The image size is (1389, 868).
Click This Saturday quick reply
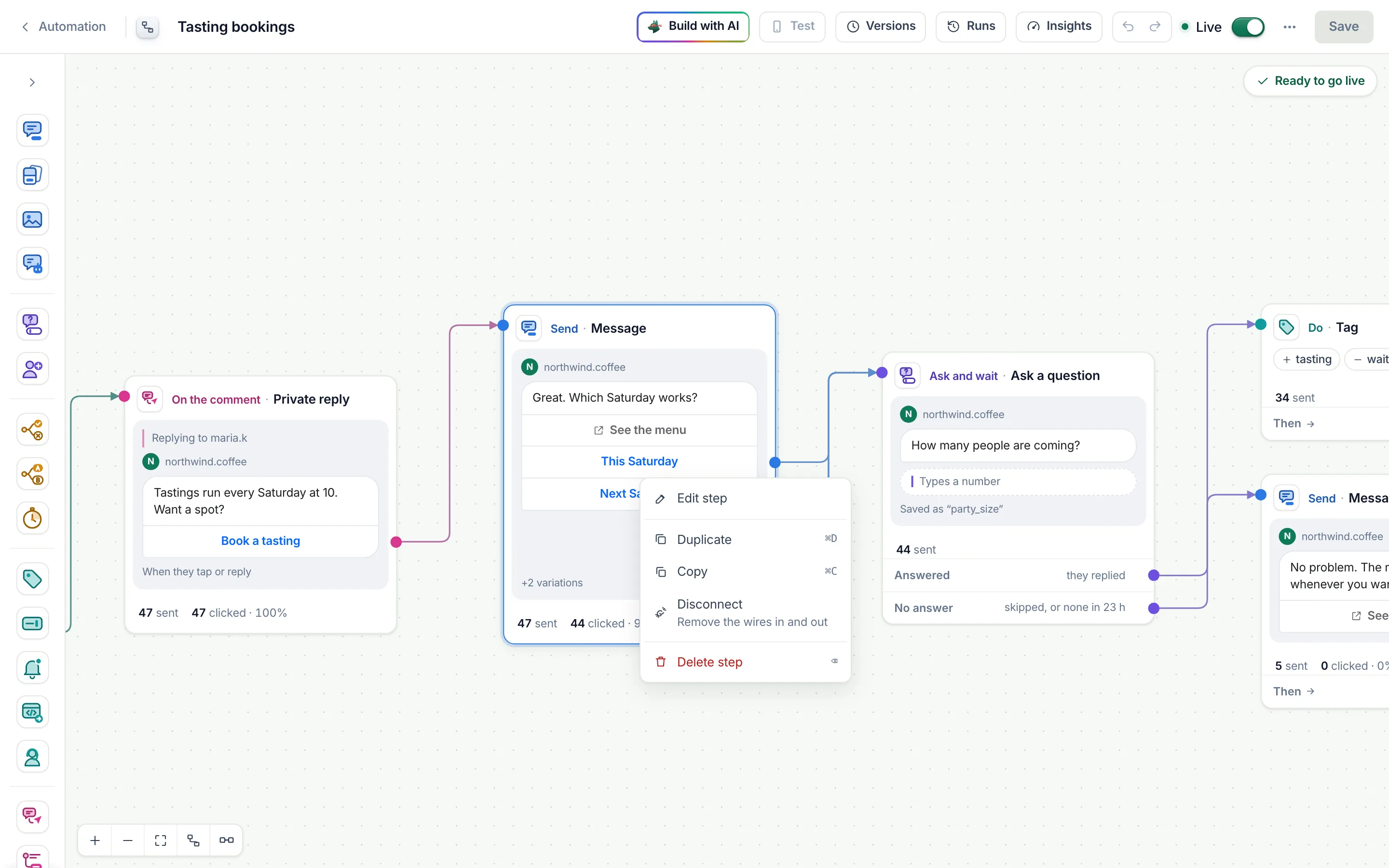tap(639, 461)
